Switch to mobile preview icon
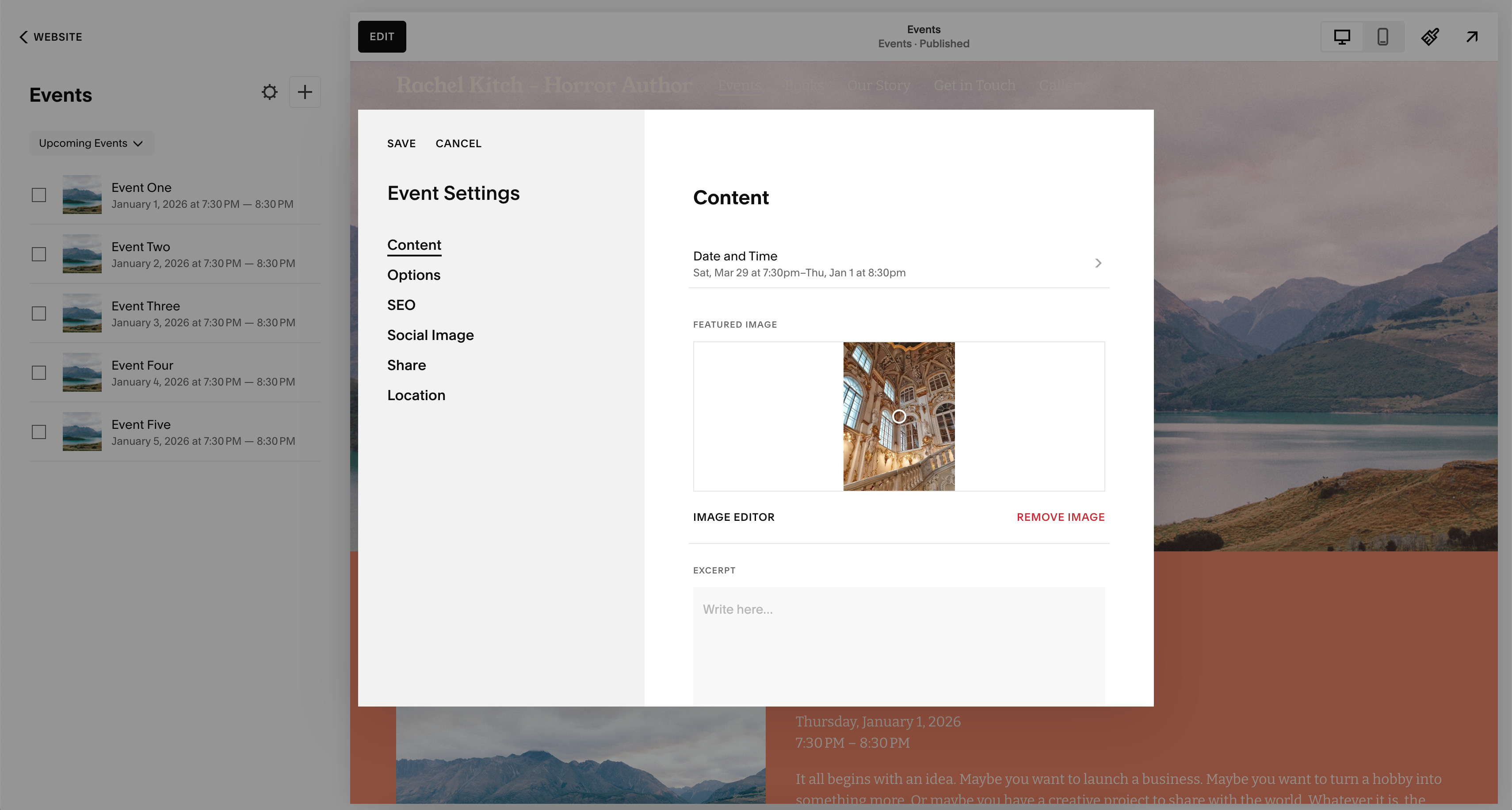The height and width of the screenshot is (810, 1512). 1382,37
